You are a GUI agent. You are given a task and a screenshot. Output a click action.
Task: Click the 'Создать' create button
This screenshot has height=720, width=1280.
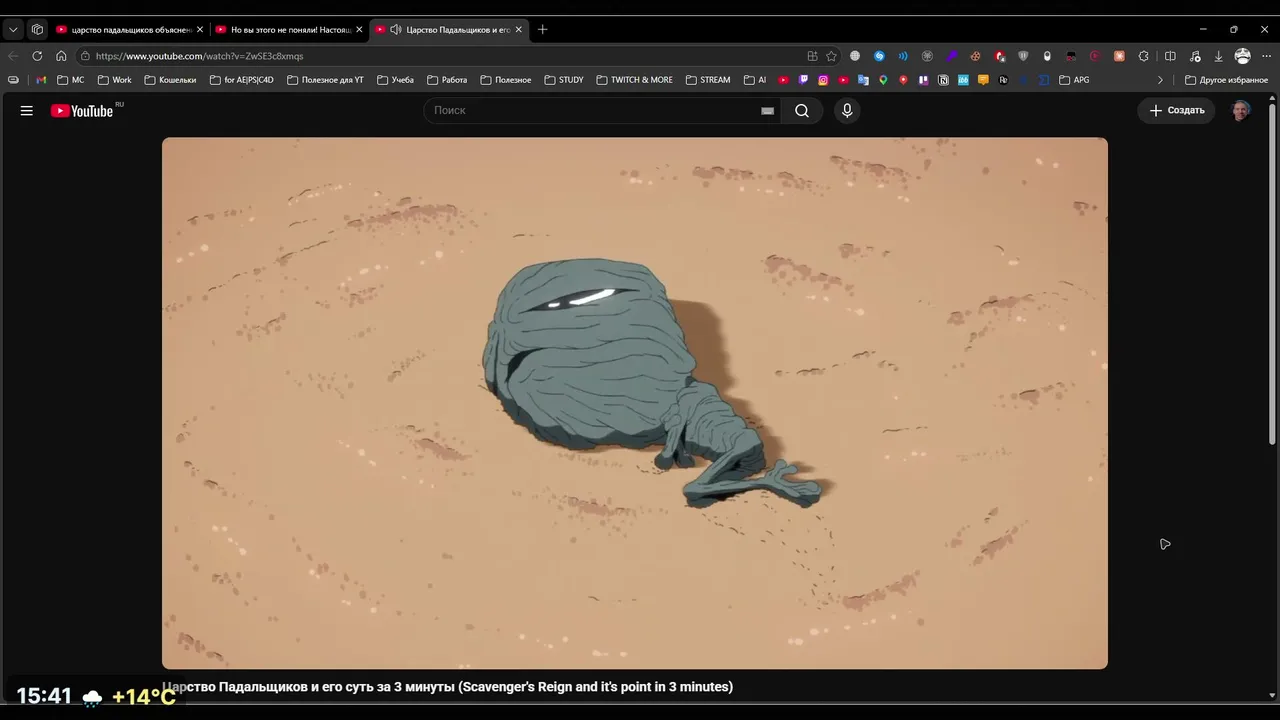(x=1177, y=111)
